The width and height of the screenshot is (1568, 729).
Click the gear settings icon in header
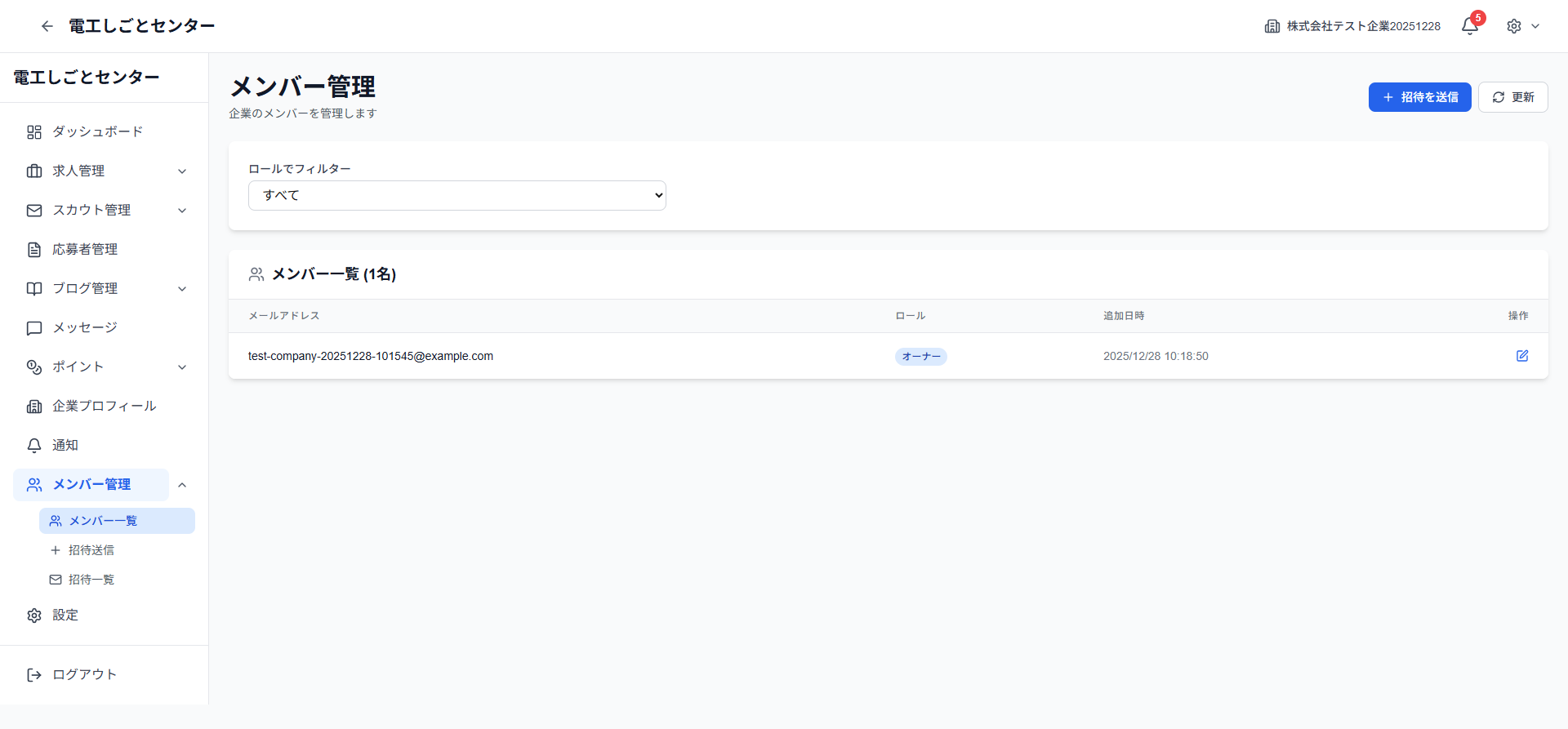pyautogui.click(x=1514, y=26)
